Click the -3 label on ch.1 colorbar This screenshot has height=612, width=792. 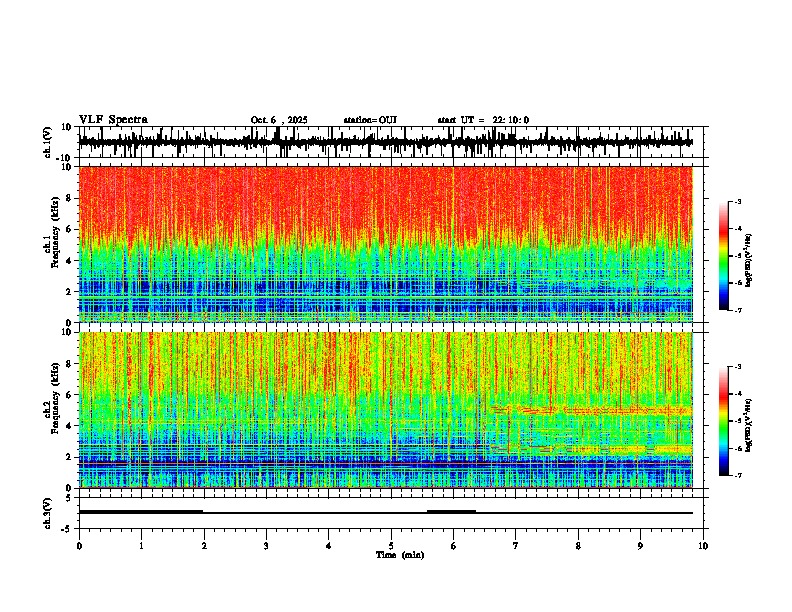tap(737, 201)
